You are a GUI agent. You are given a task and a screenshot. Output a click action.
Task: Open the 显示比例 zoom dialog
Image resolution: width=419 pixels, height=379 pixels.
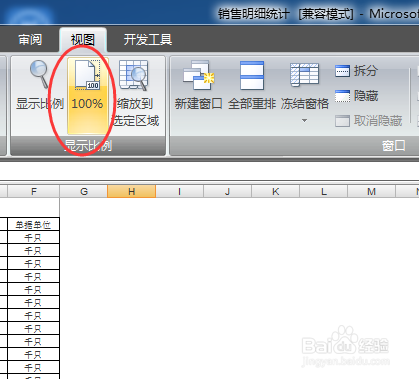39,85
